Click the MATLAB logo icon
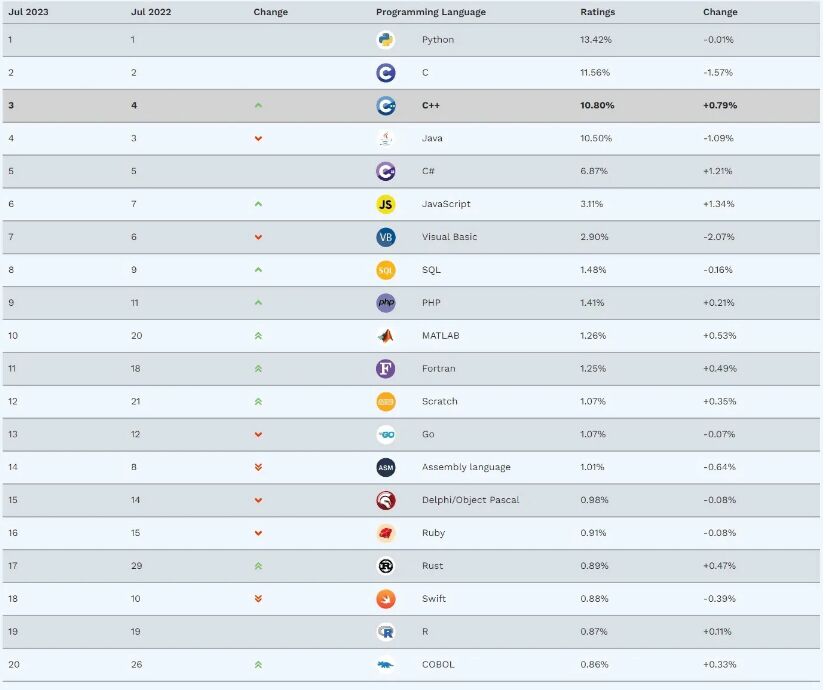827x690 pixels. pos(385,335)
